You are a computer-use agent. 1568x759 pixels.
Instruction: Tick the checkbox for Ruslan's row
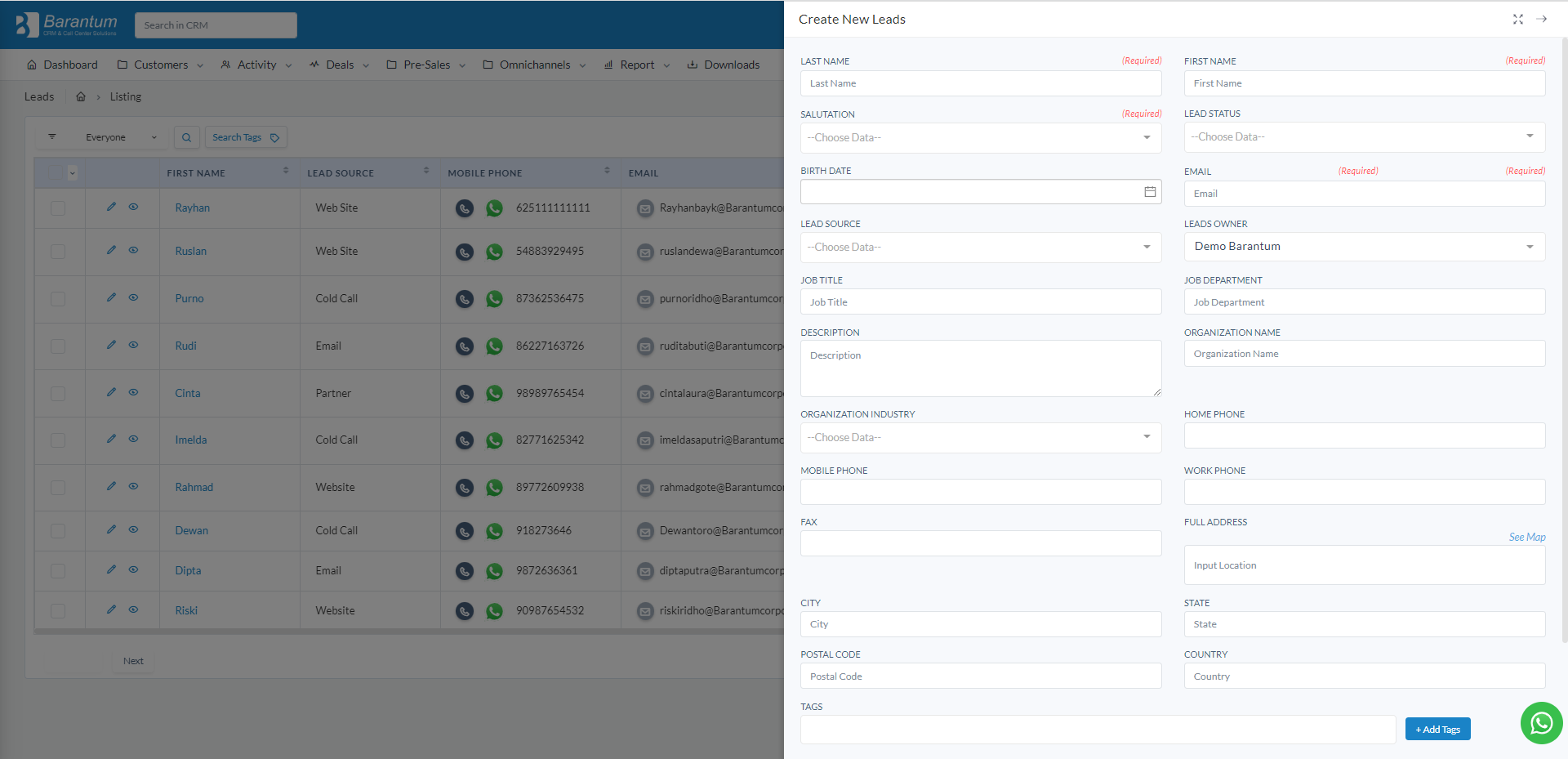[58, 252]
